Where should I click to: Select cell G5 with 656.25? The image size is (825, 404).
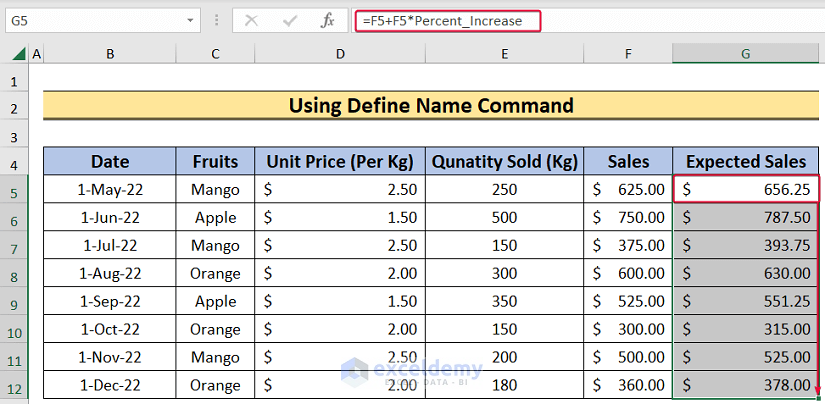click(x=745, y=189)
